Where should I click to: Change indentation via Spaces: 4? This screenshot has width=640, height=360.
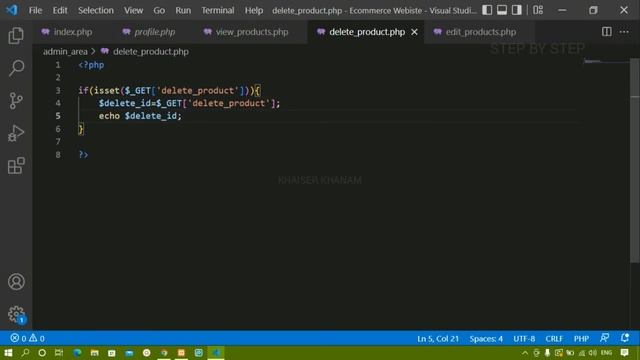[486, 339]
